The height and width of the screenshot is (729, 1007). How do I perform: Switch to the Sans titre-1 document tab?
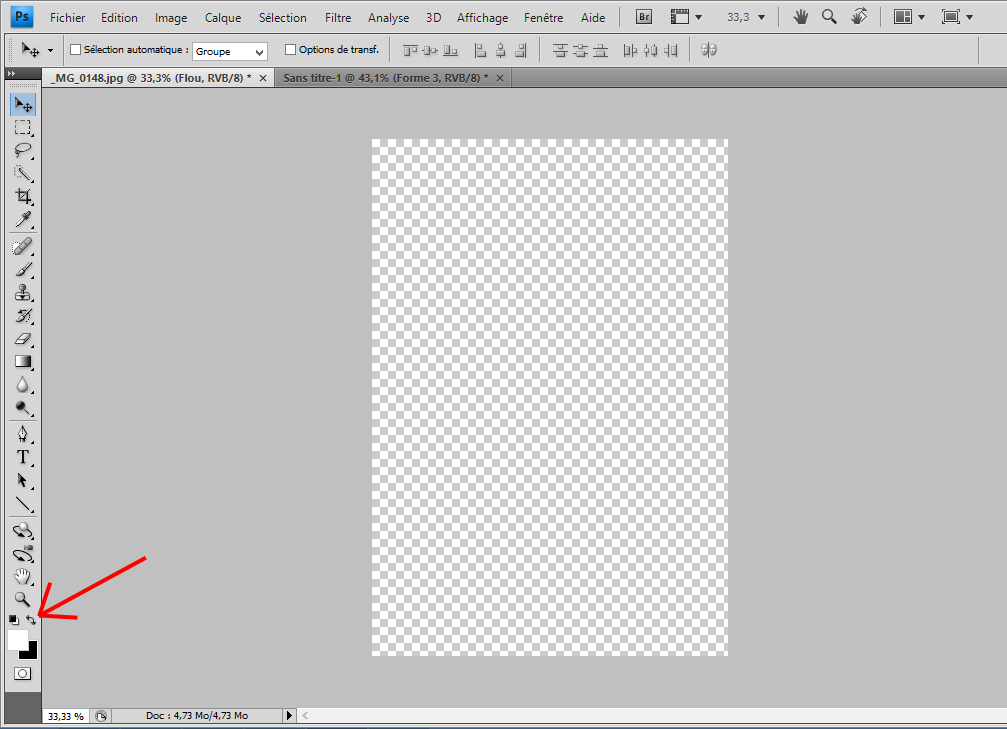pos(385,78)
